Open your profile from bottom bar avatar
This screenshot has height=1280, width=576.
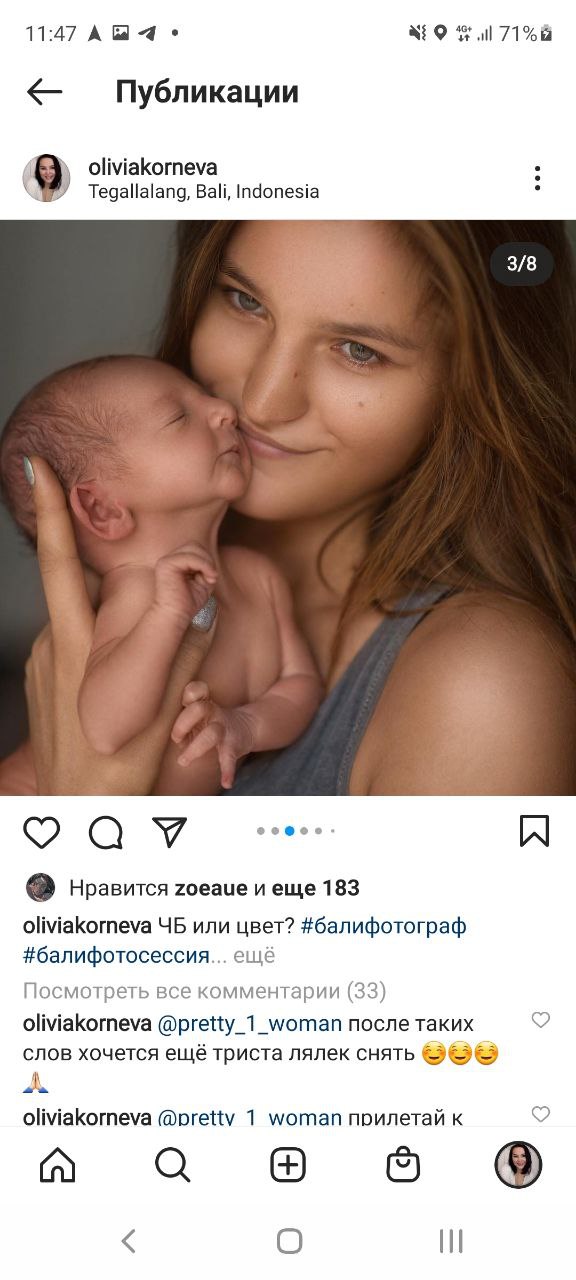pos(518,1165)
